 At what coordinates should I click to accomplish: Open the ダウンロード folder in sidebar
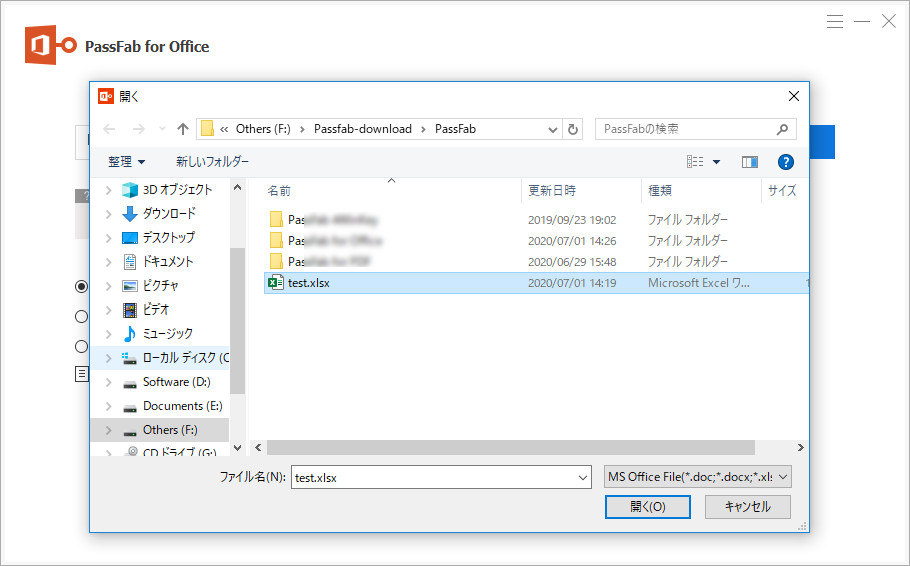(x=169, y=214)
